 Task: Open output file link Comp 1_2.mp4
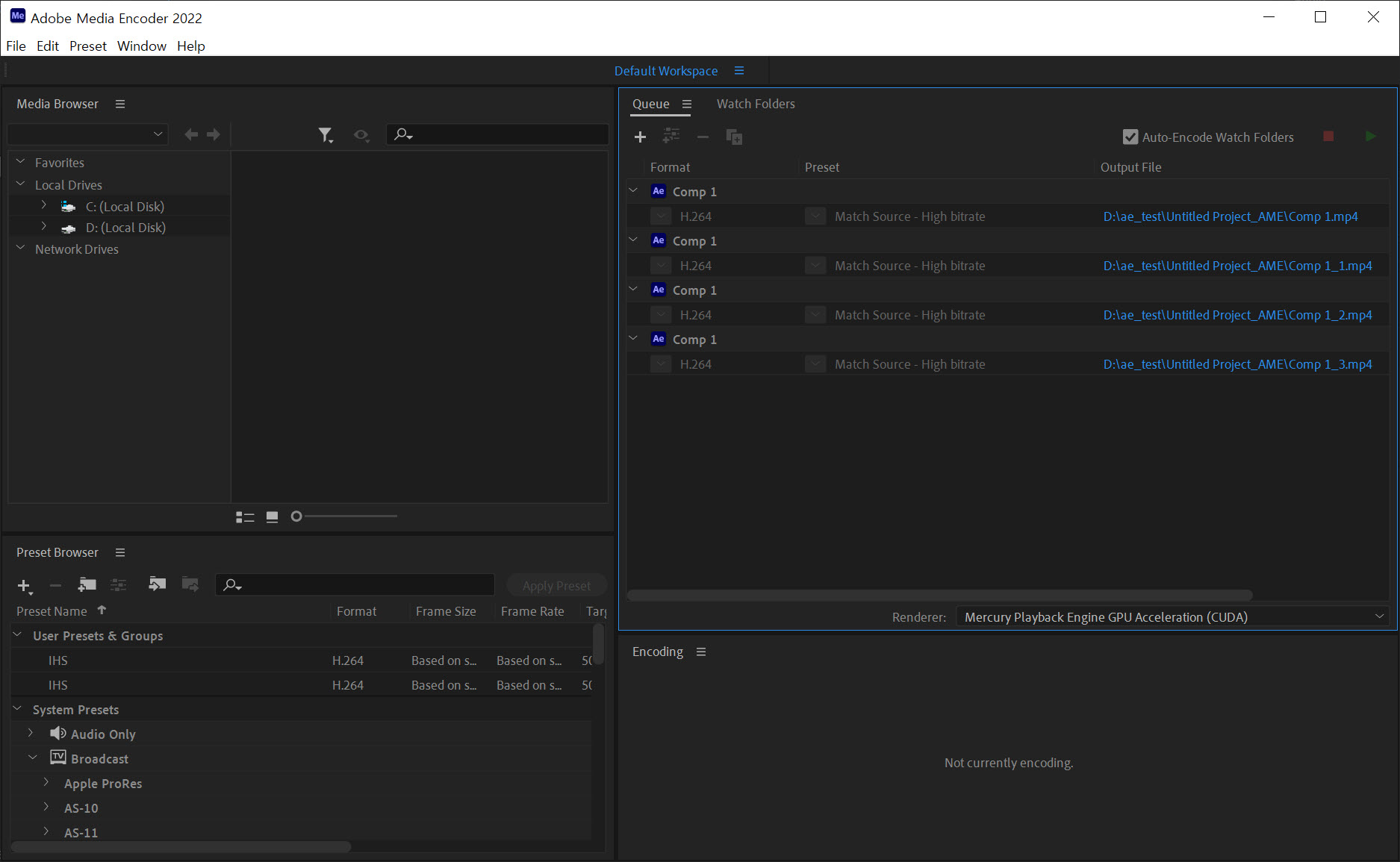(x=1237, y=315)
